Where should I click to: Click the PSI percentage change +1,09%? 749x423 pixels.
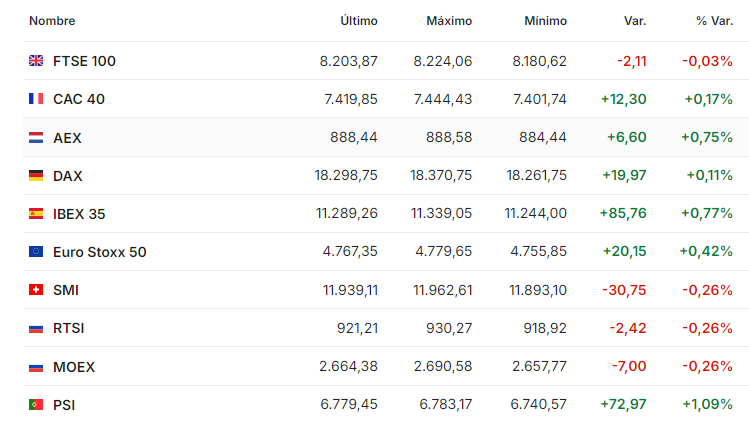[707, 405]
